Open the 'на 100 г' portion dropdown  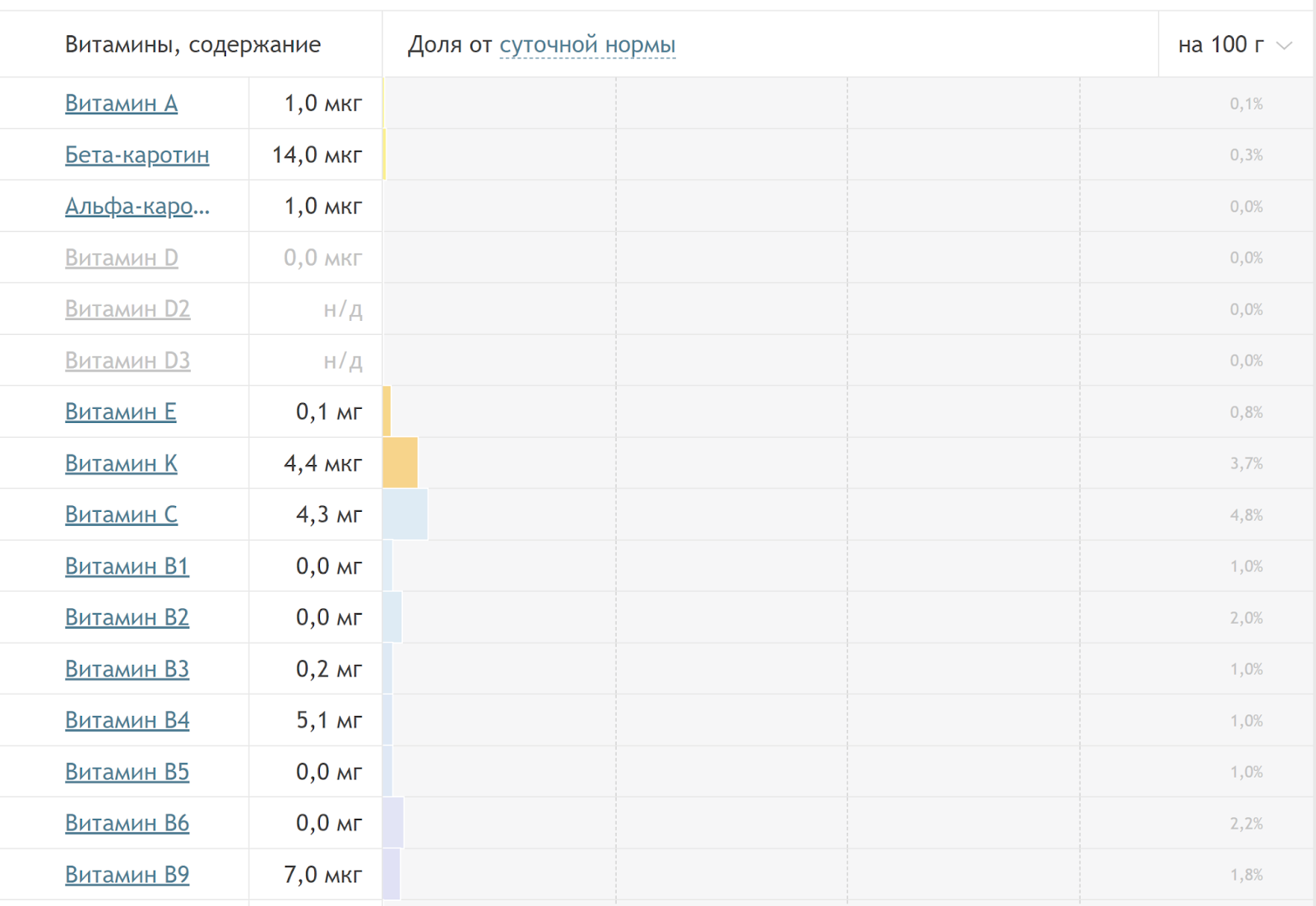(x=1234, y=45)
